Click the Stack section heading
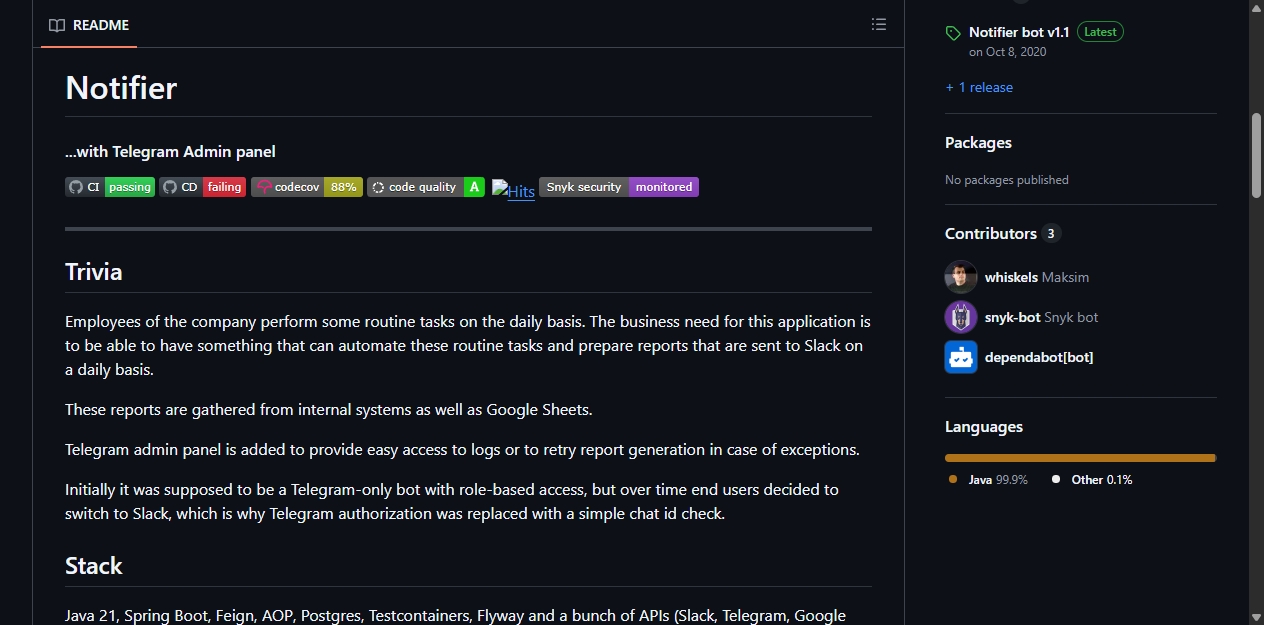Screen dimensions: 1264x625 click(x=94, y=566)
